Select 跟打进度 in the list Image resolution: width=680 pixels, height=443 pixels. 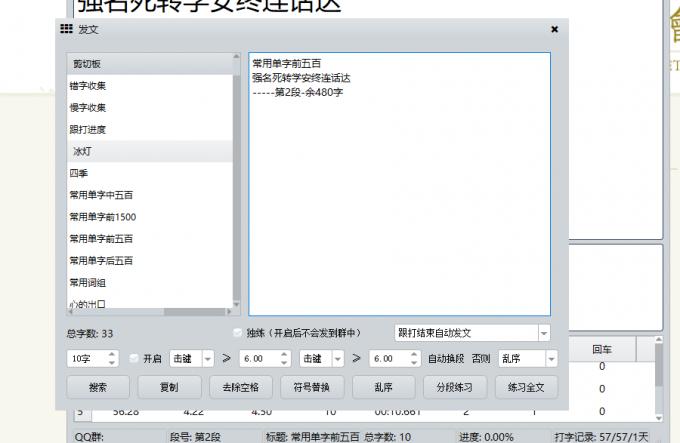click(150, 130)
